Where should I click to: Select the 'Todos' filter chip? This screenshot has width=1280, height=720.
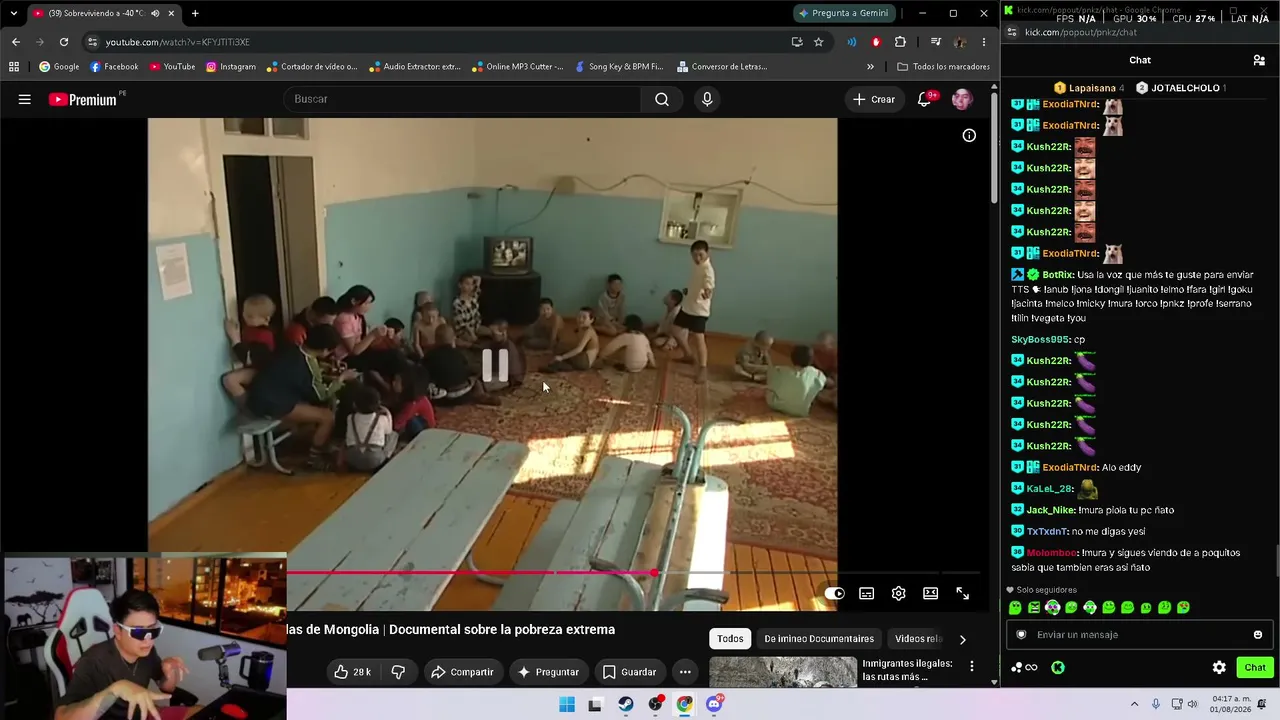(730, 639)
